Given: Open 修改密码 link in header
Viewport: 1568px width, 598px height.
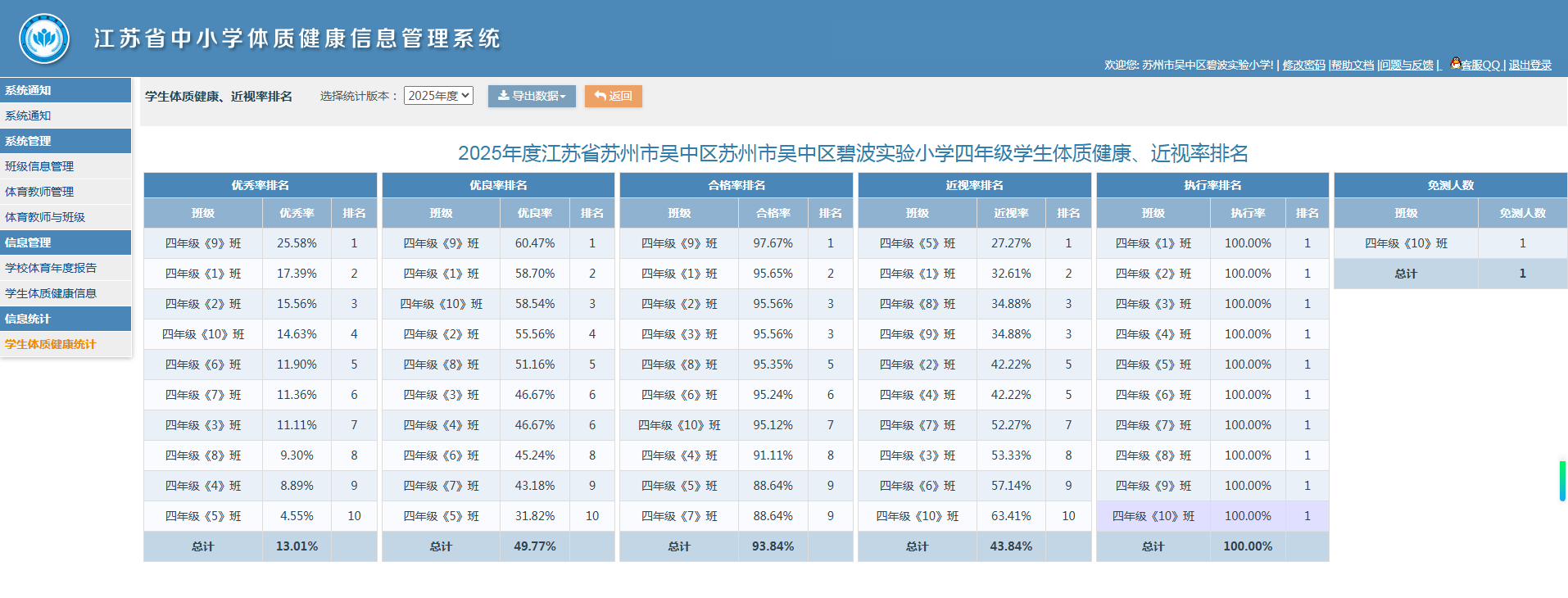Looking at the screenshot, I should (1303, 65).
